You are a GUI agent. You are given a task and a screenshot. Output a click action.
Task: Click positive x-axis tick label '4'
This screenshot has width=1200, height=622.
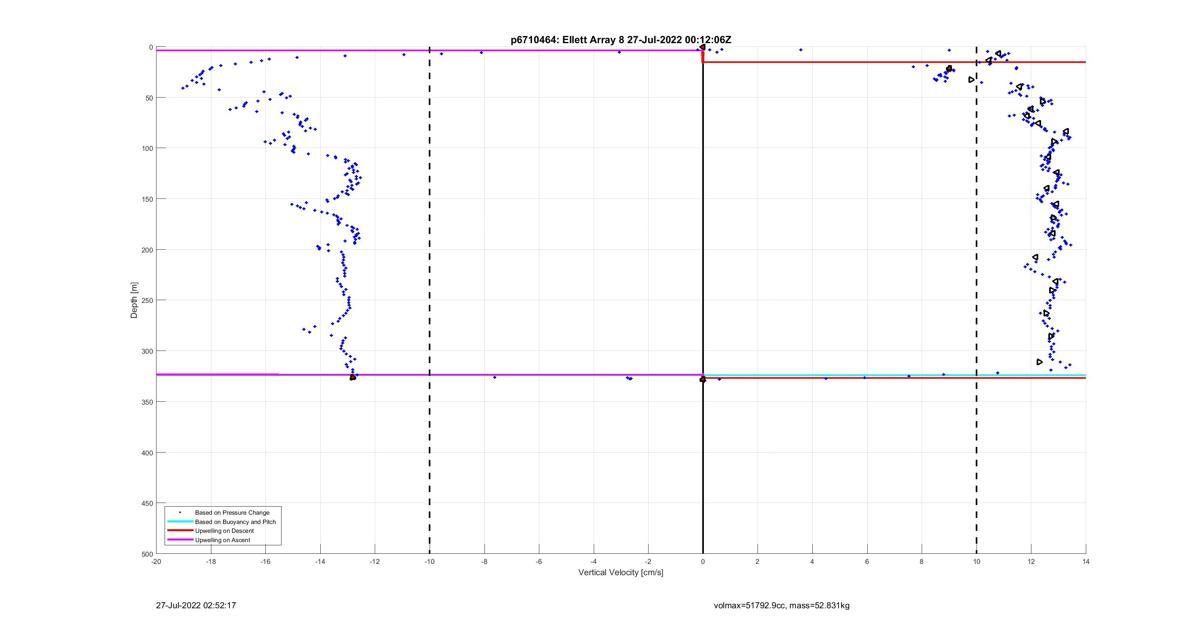coord(812,561)
